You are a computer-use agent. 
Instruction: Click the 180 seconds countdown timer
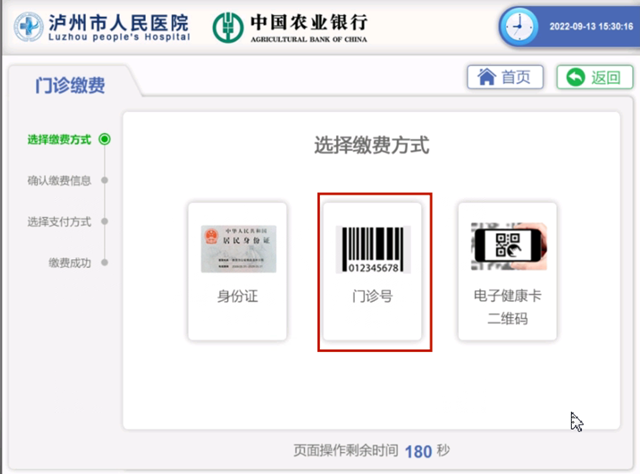(418, 451)
